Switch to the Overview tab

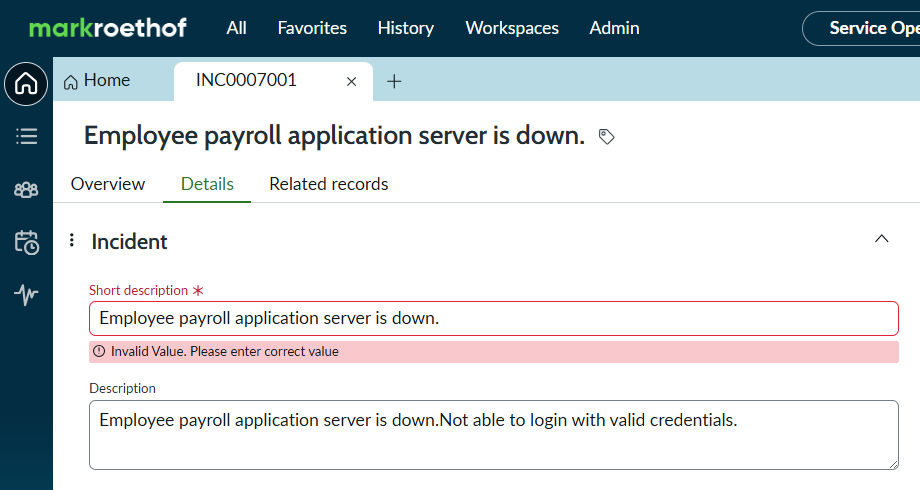[108, 184]
